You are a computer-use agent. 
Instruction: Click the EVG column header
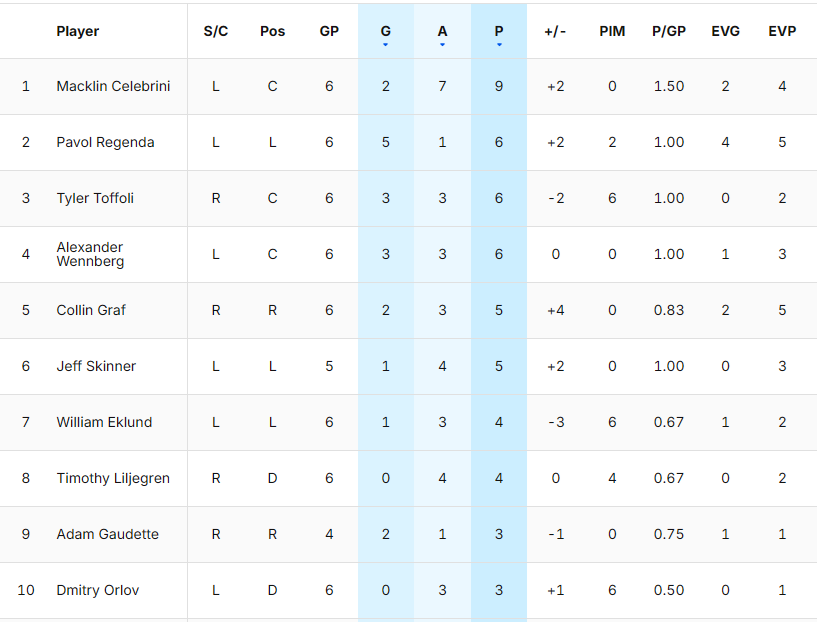pyautogui.click(x=726, y=31)
